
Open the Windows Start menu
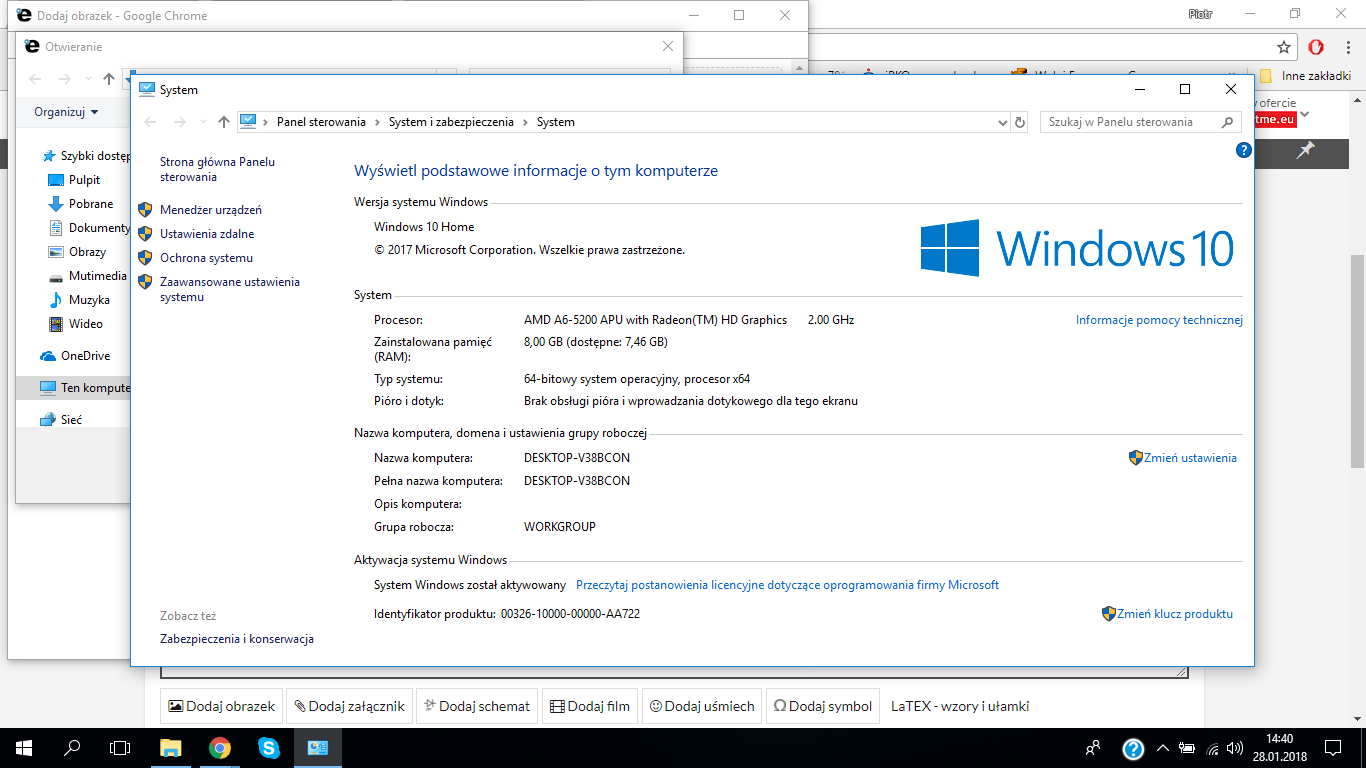pyautogui.click(x=24, y=748)
